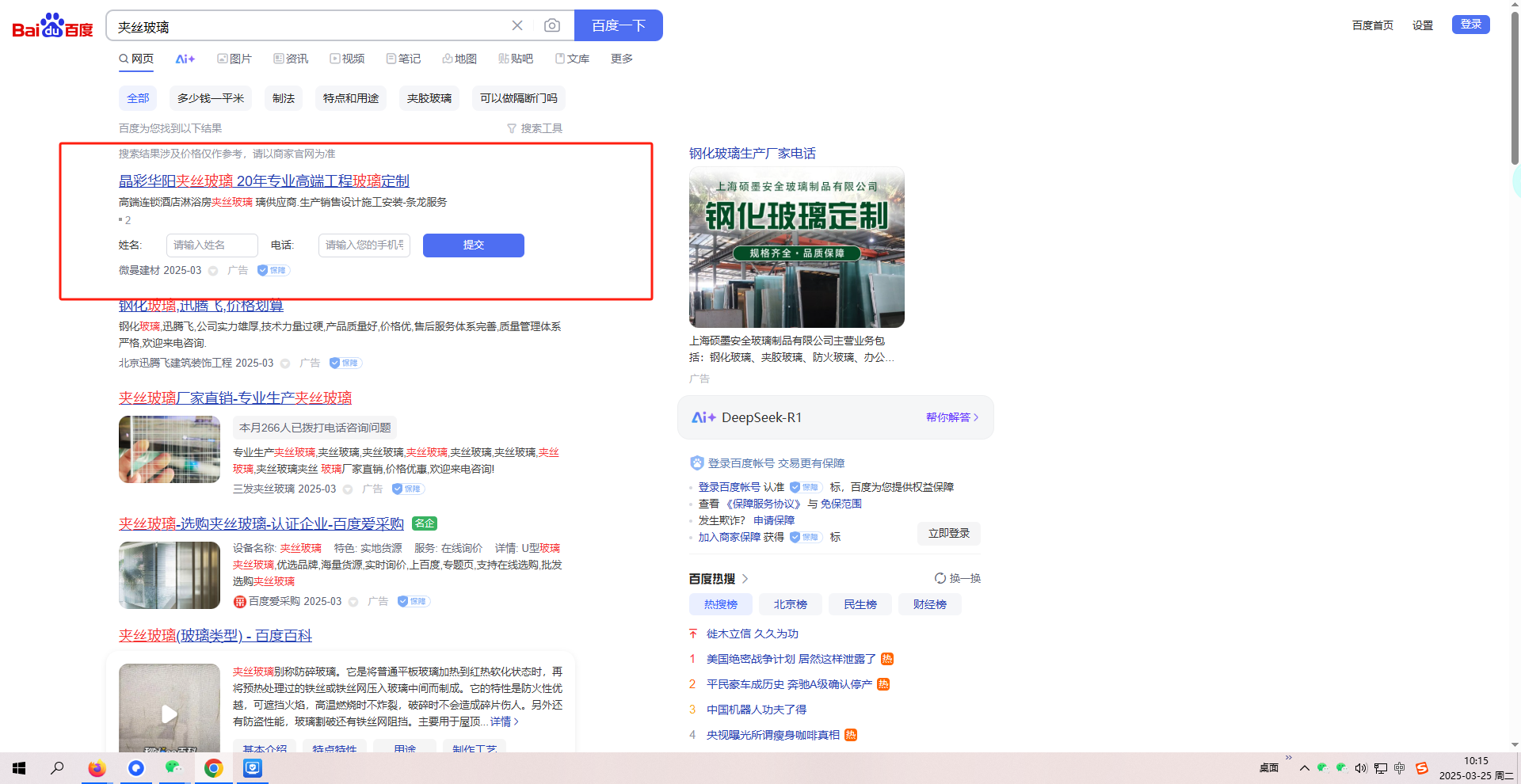Open the 夹丝玻璃厂家直销 result thumbnail
The image size is (1521, 784).
click(x=170, y=450)
